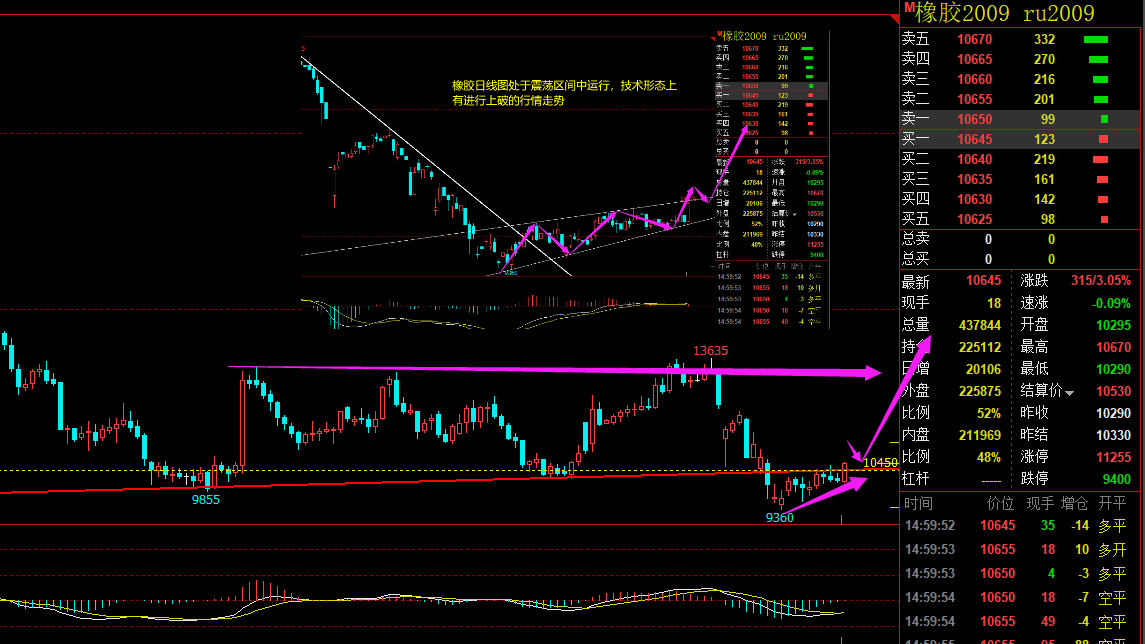Click the 日增 value 20106
The image size is (1145, 644).
(x=983, y=369)
